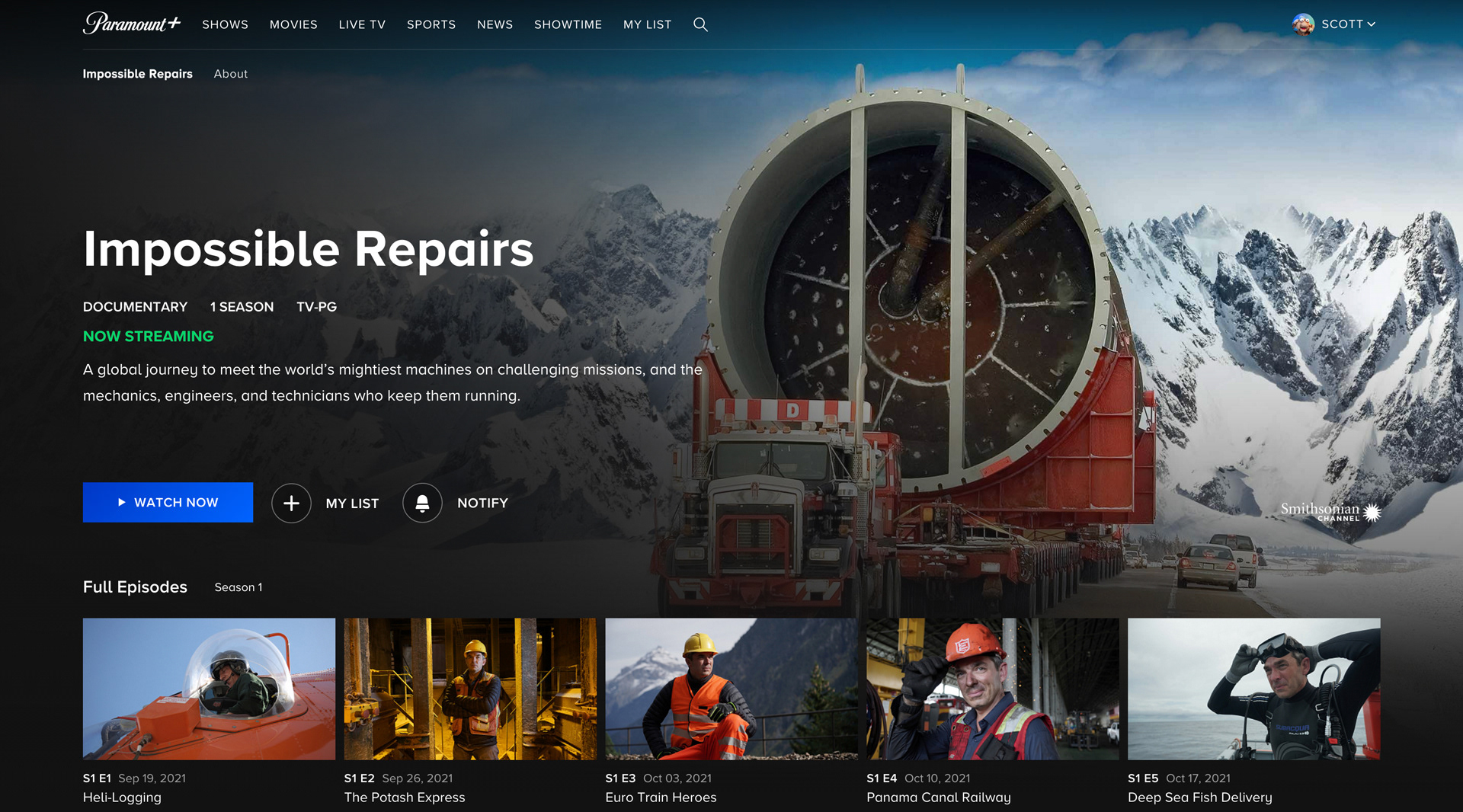Open the Paramount+ home logo
The width and height of the screenshot is (1463, 812).
tap(132, 24)
